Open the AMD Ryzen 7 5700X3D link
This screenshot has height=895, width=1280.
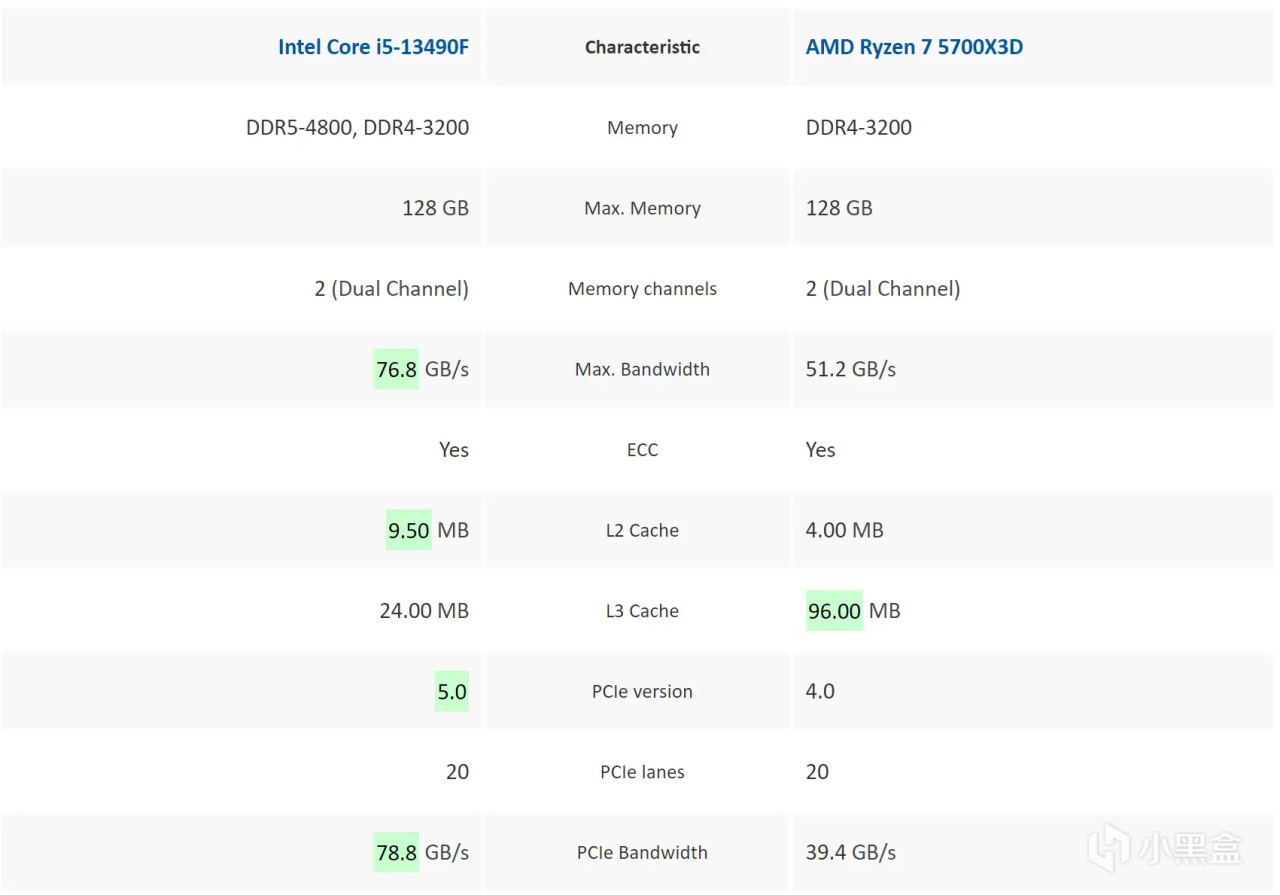914,47
